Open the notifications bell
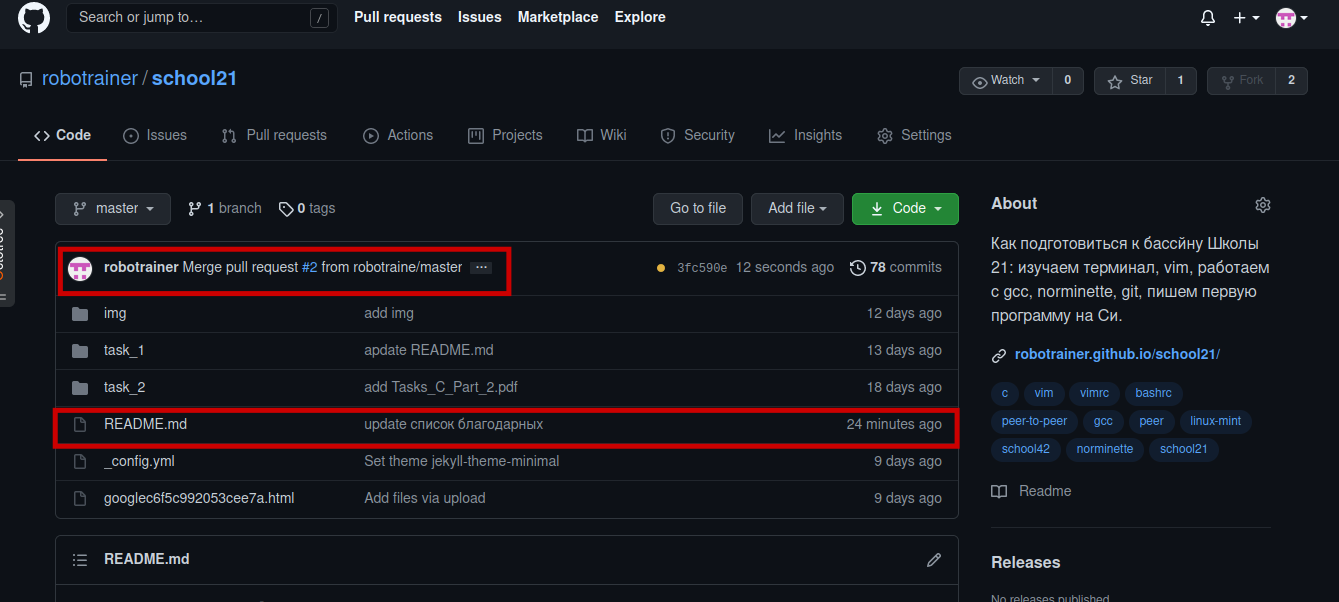This screenshot has height=602, width=1339. coord(1208,17)
